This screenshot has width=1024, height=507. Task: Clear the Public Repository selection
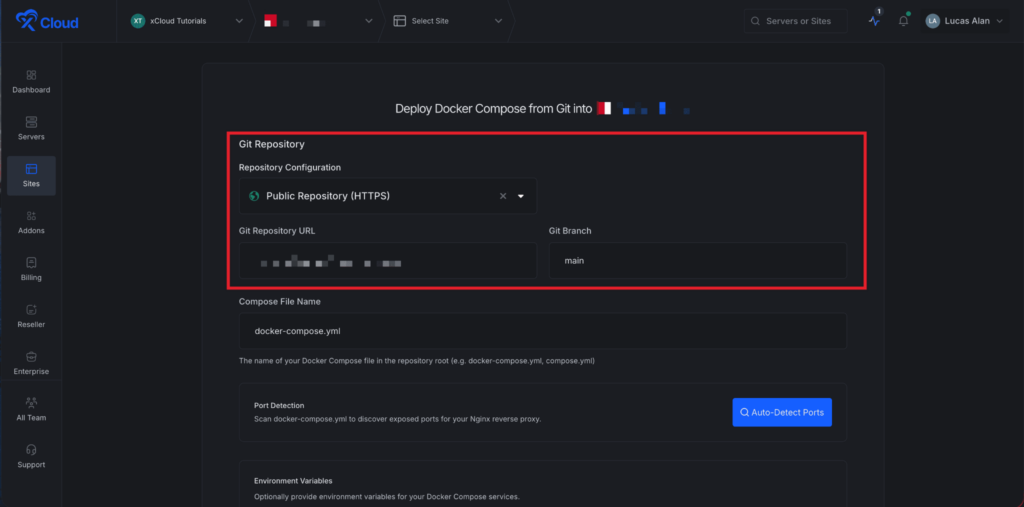[503, 197]
